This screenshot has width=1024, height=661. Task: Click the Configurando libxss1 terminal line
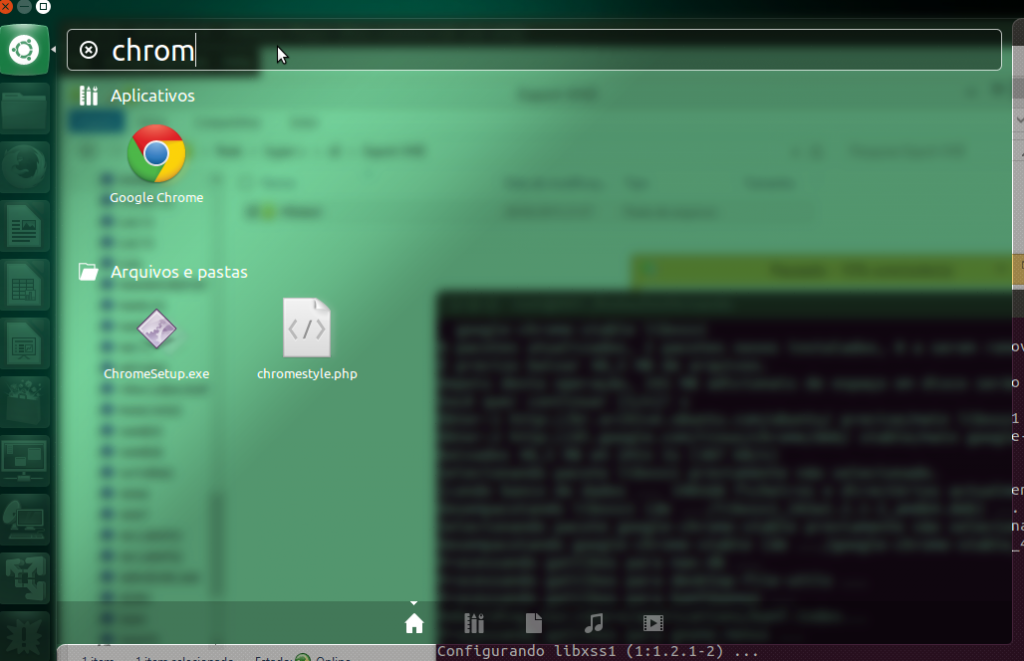(x=598, y=651)
